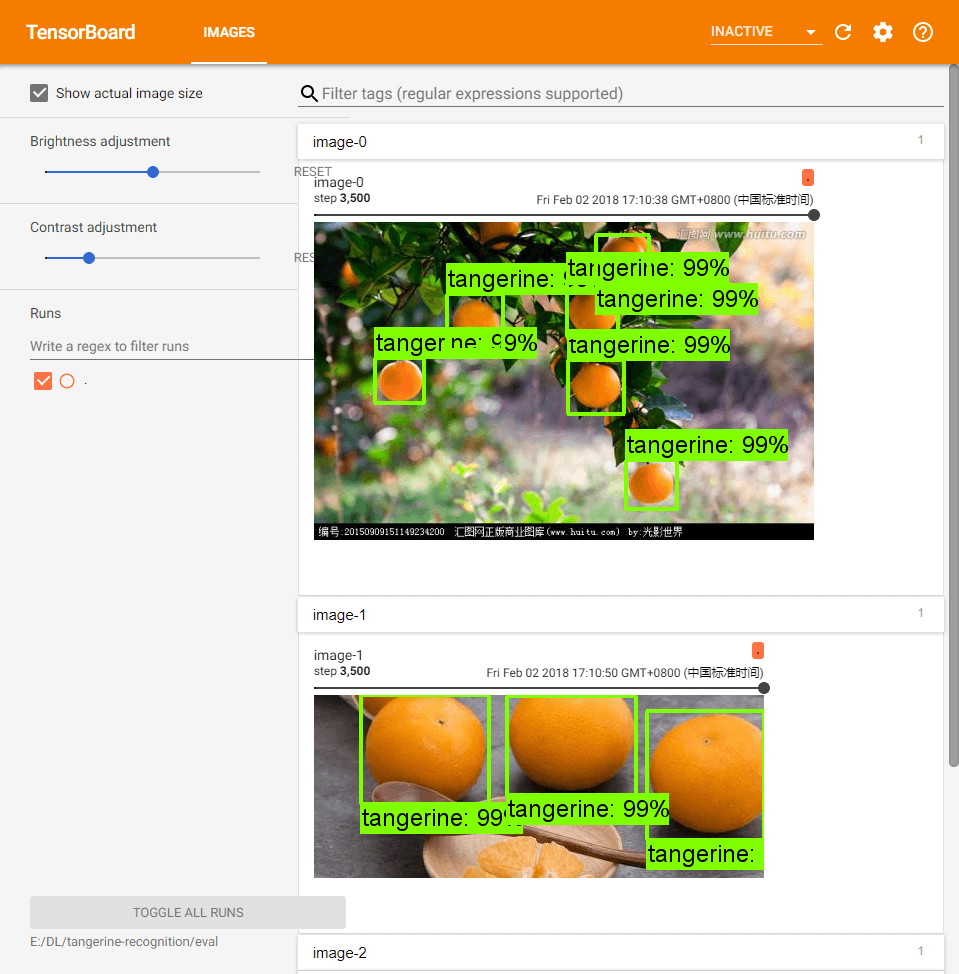Screen dimensions: 959x974
Task: Switch to the IMAGES tab
Action: 229,31
